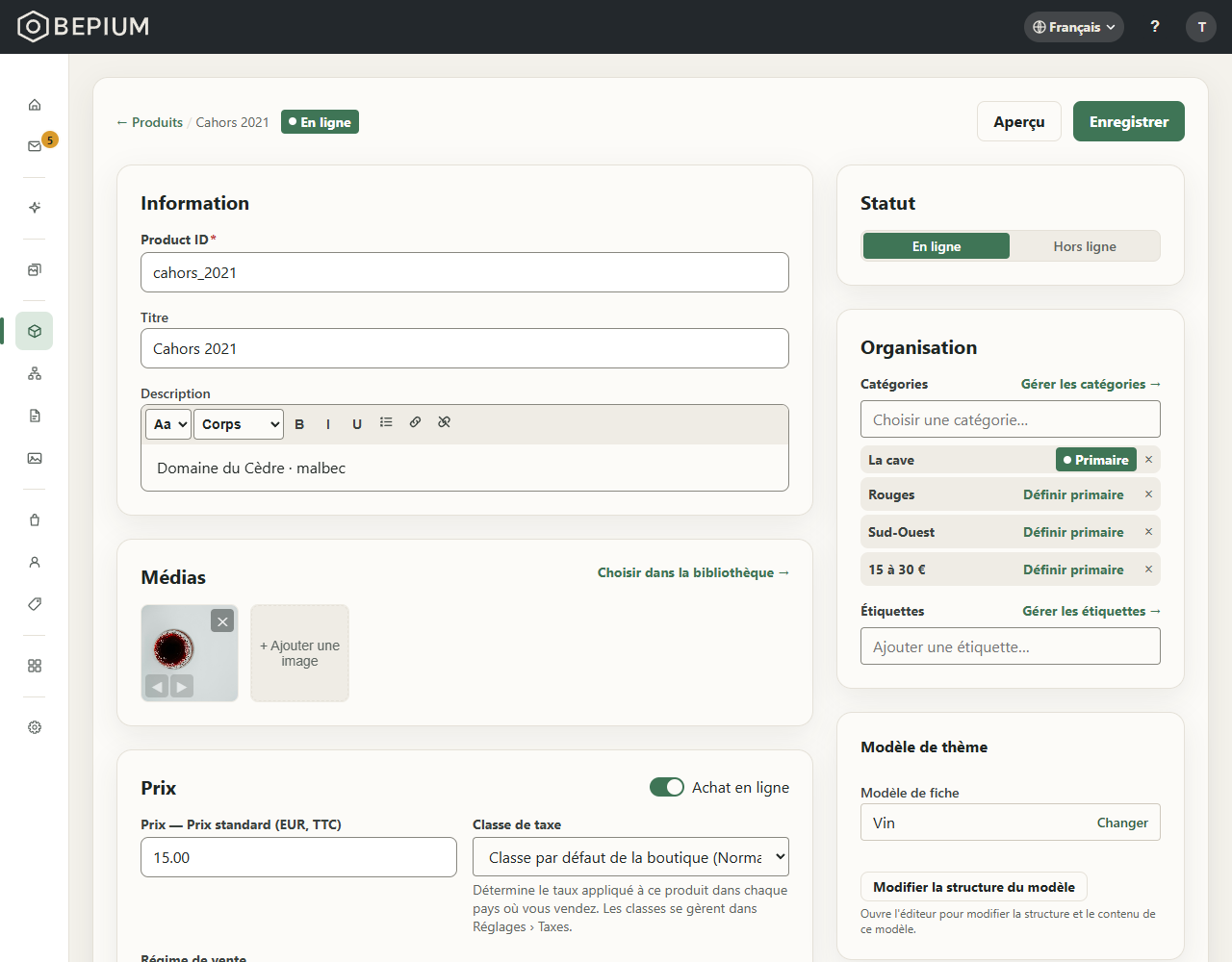The image size is (1232, 962).
Task: Open the products cube icon in the sidebar
Action: (35, 331)
